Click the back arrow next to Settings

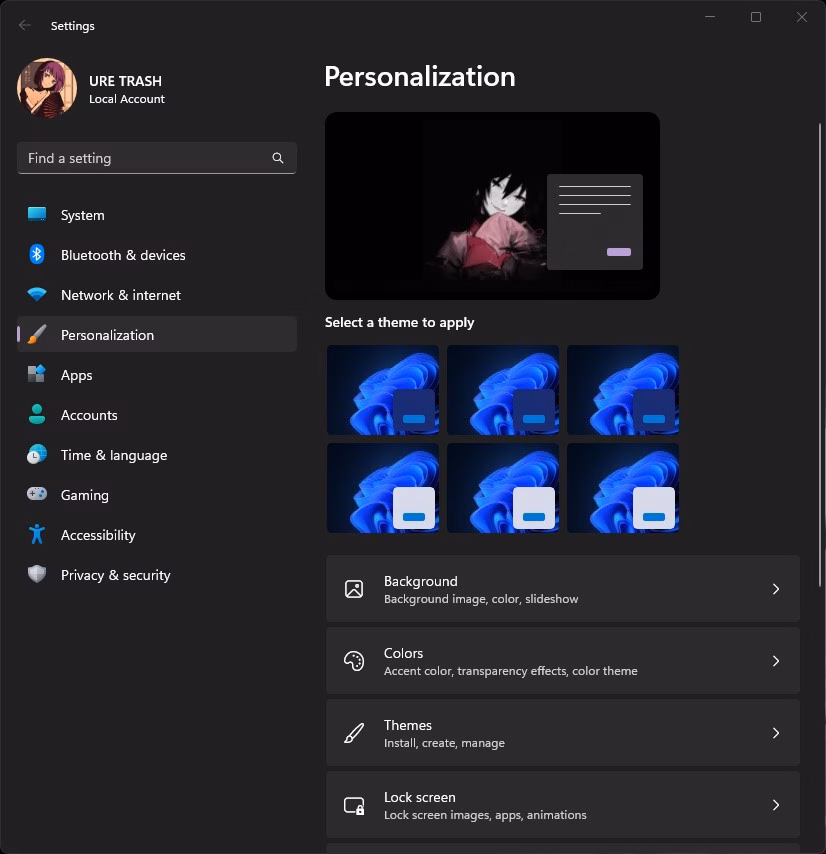pos(25,26)
